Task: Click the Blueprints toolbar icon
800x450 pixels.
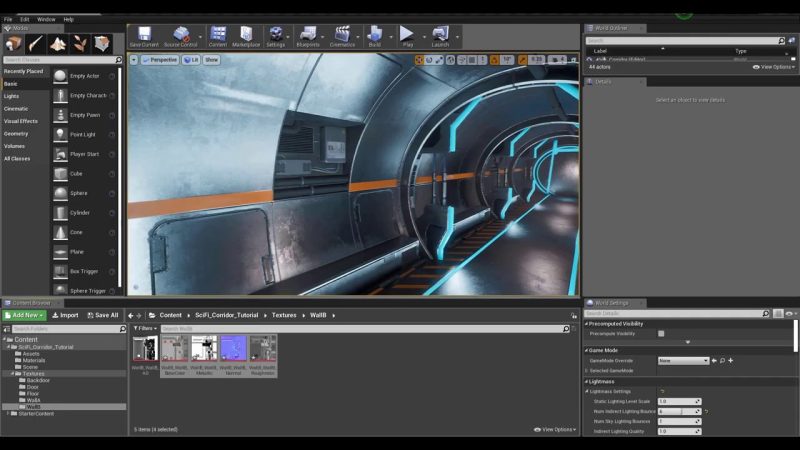Action: (x=307, y=35)
